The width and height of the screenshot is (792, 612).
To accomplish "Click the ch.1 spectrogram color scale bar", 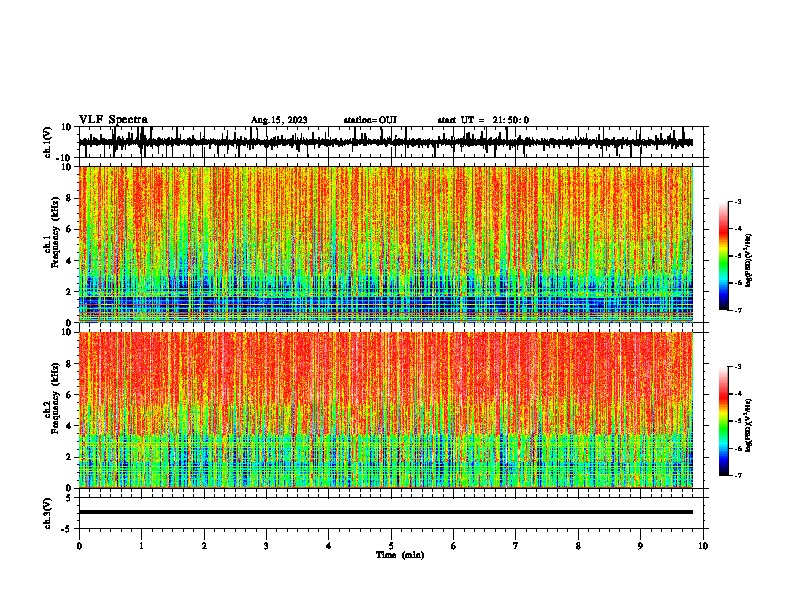I will click(723, 256).
